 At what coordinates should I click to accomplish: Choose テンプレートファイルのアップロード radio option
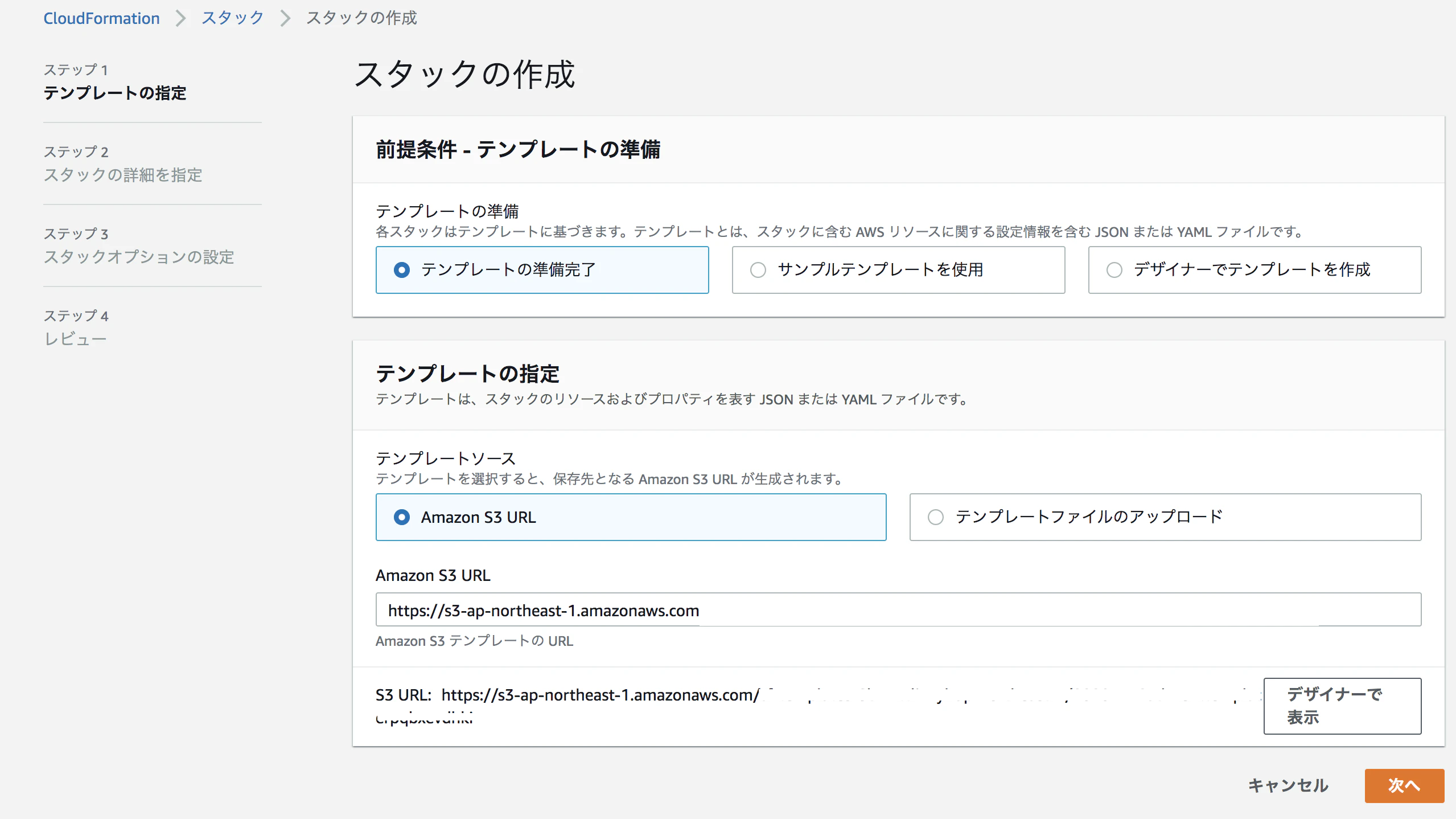click(1165, 517)
